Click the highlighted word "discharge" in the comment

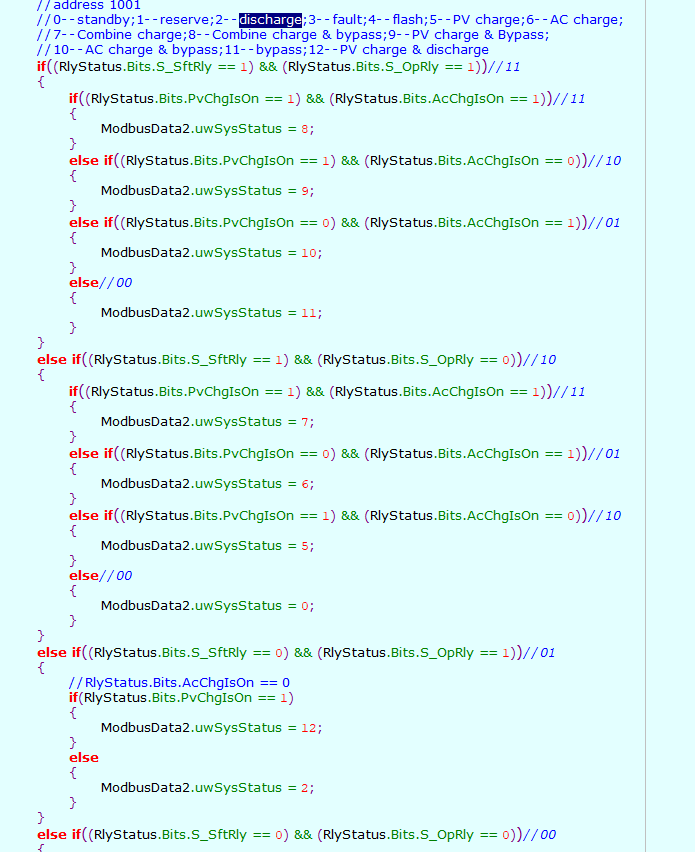[270, 20]
